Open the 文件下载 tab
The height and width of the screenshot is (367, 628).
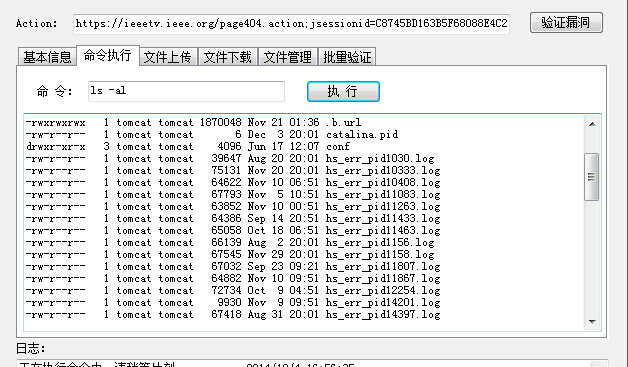[227, 57]
